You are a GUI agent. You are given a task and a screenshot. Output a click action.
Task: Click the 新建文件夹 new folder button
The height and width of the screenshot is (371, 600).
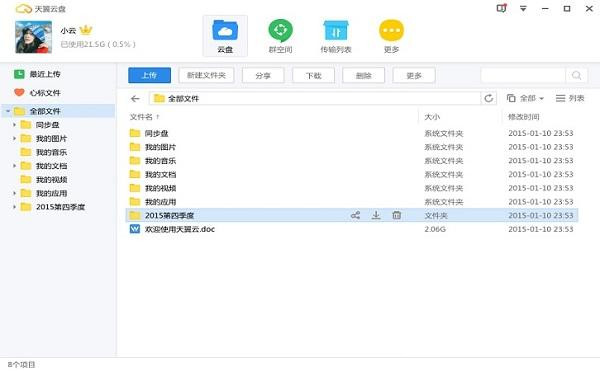coord(206,75)
